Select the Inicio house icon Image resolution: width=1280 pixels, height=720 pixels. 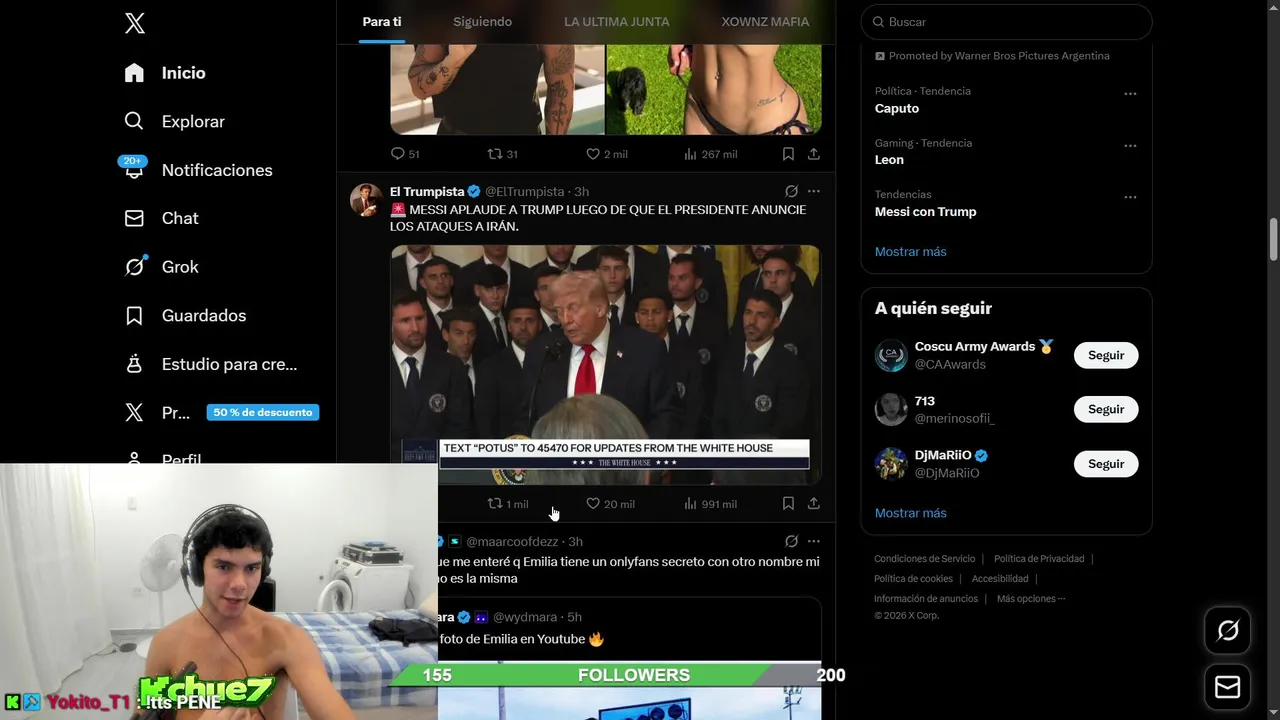point(134,72)
